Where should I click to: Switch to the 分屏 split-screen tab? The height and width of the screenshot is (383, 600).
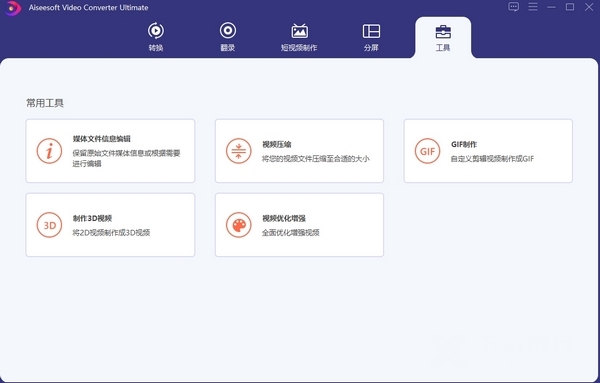click(x=371, y=37)
